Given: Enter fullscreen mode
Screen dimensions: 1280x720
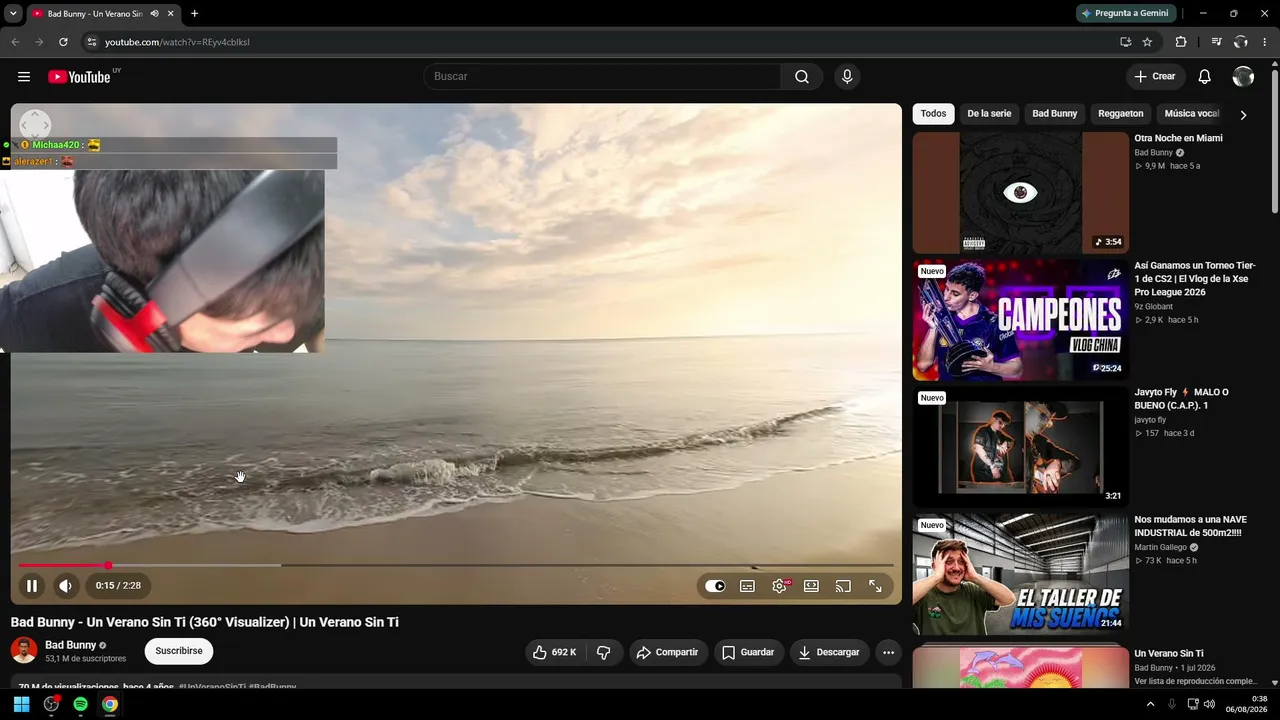Looking at the screenshot, I should (875, 586).
